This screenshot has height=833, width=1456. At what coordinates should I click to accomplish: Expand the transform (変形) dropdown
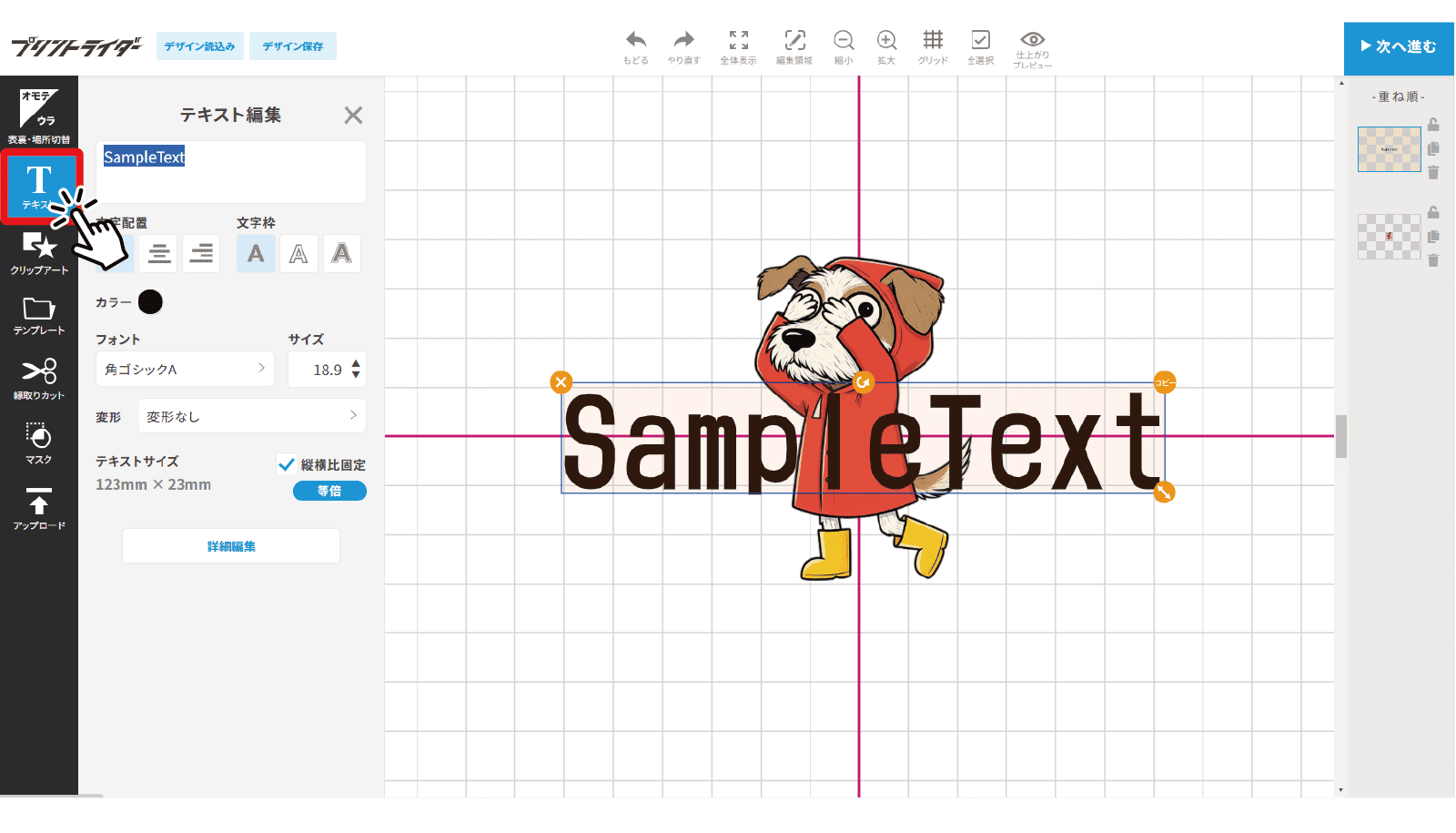(252, 416)
